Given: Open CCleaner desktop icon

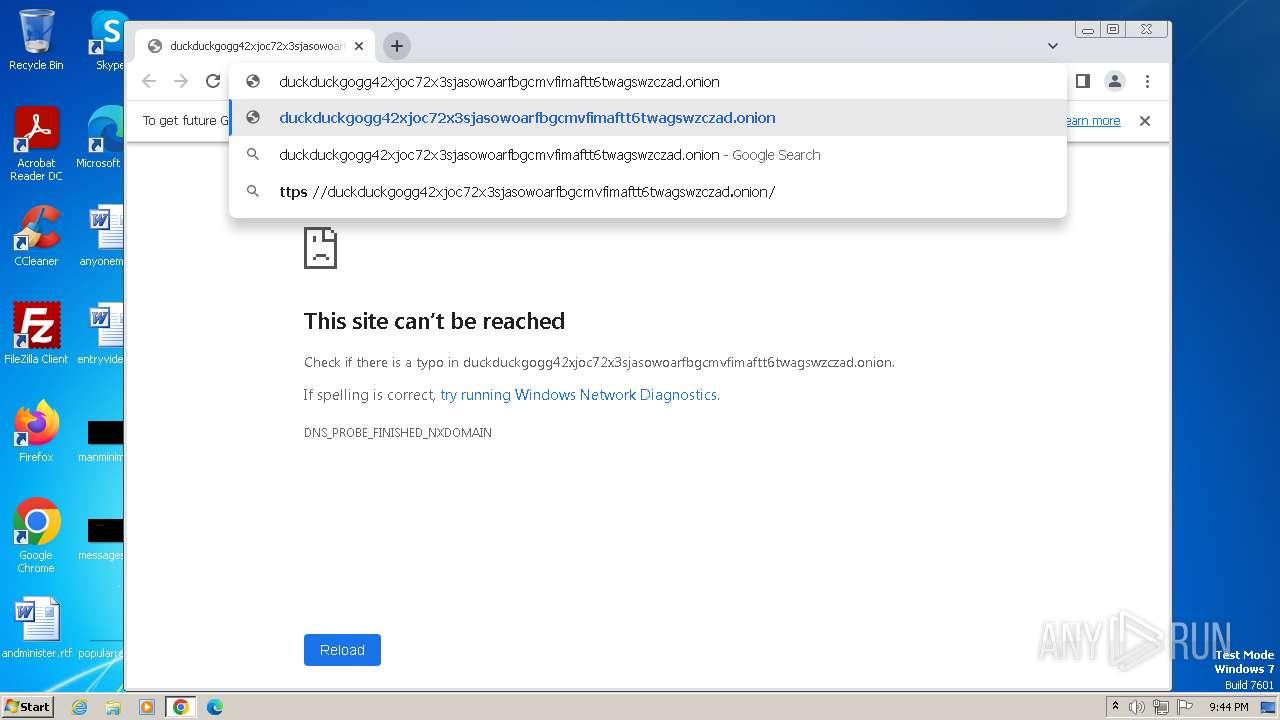Looking at the screenshot, I should [x=36, y=237].
